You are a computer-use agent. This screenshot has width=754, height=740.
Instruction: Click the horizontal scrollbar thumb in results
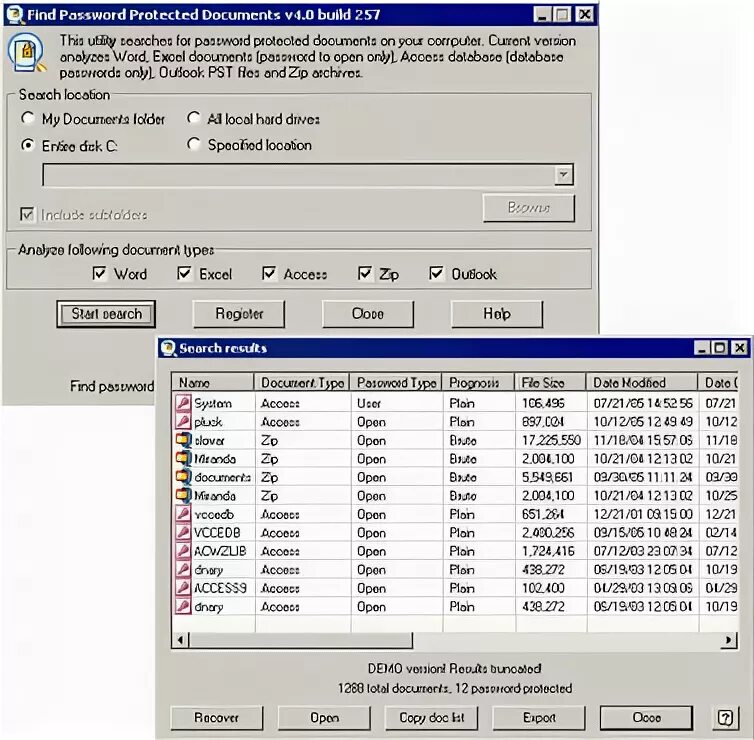(x=301, y=640)
